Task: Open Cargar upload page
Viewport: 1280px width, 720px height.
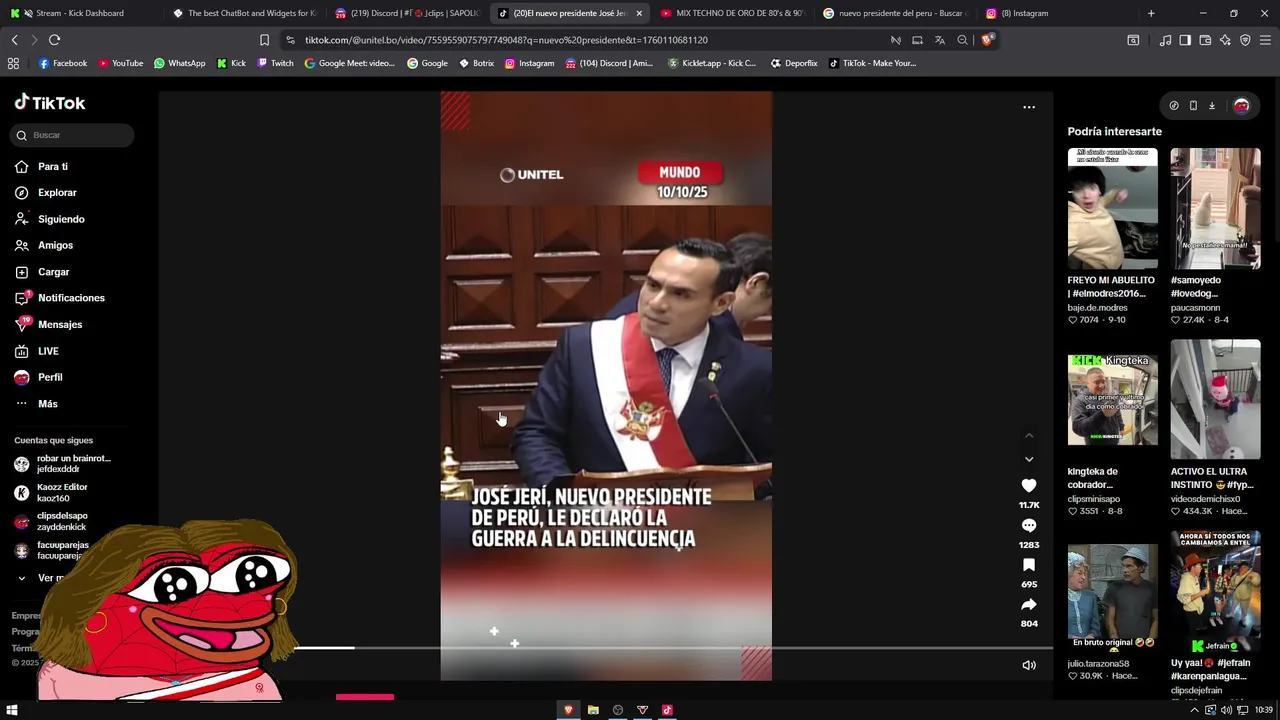Action: (41, 272)
